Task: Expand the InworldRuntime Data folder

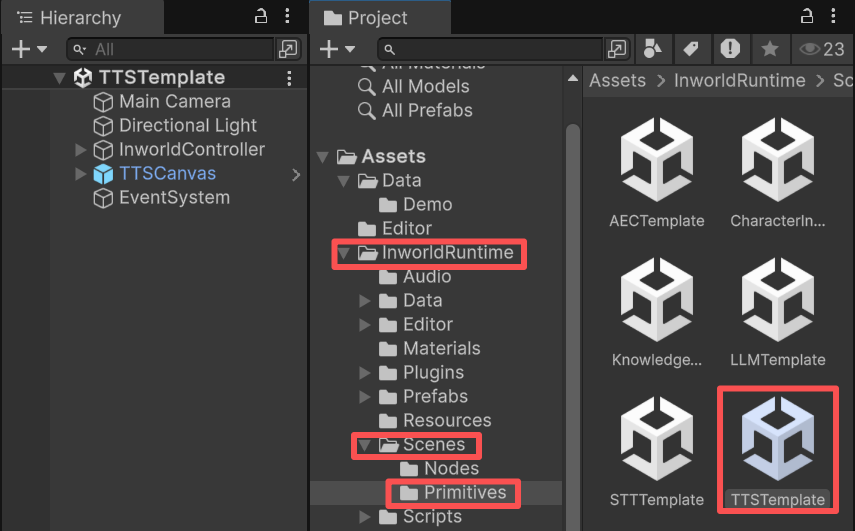Action: (365, 301)
